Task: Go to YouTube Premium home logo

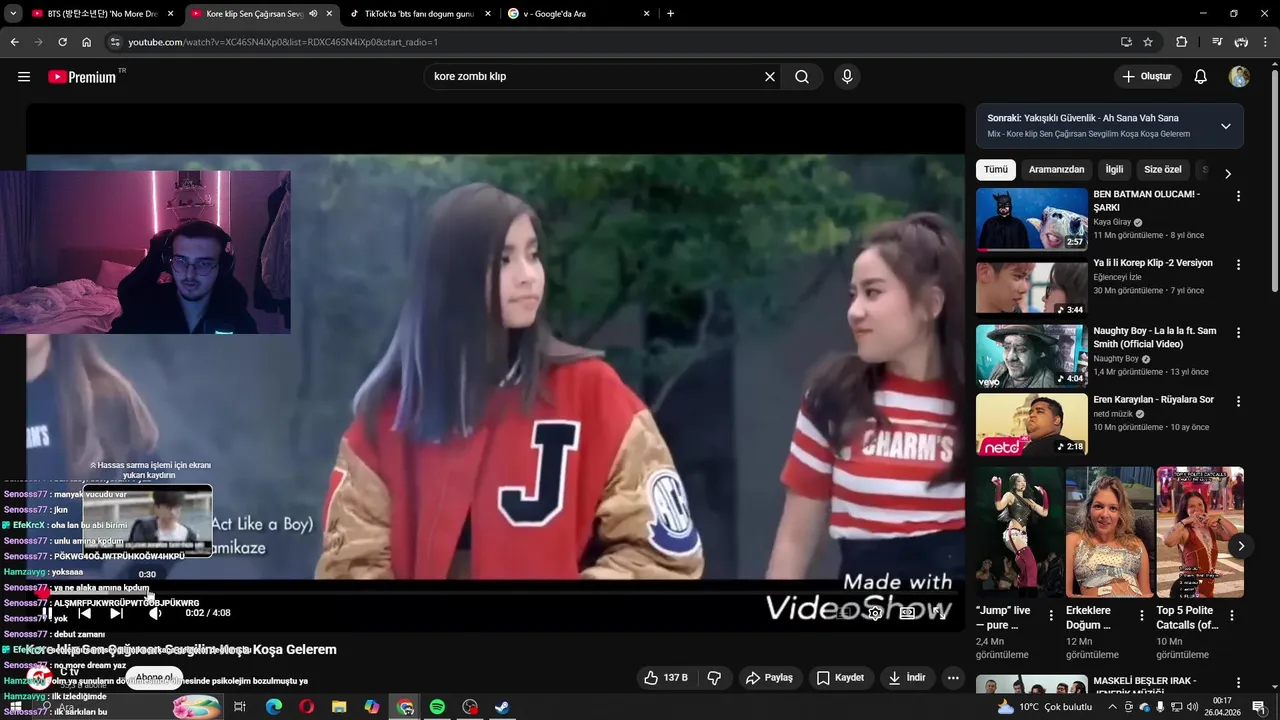Action: click(82, 77)
